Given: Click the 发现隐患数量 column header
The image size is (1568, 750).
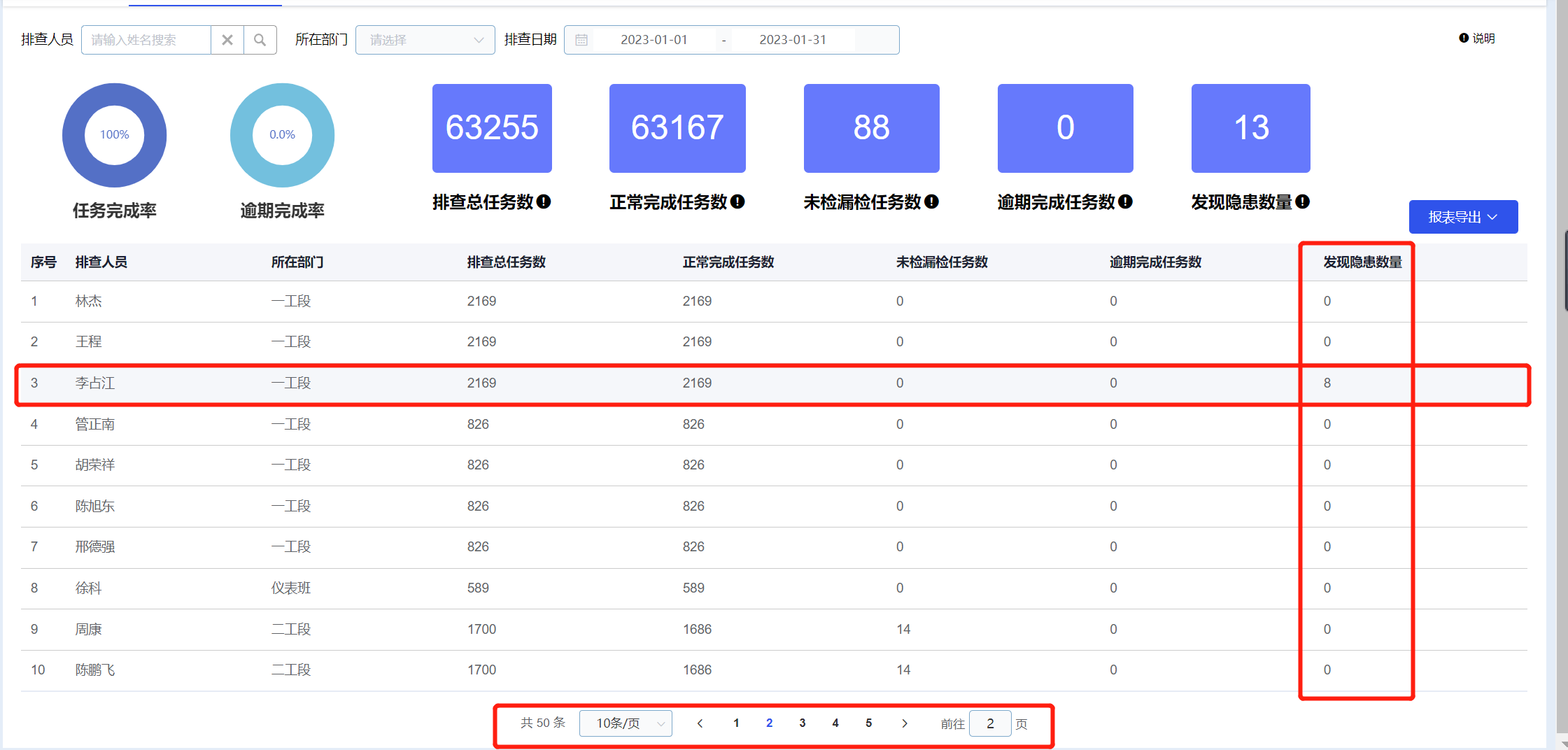Looking at the screenshot, I should click(1362, 262).
